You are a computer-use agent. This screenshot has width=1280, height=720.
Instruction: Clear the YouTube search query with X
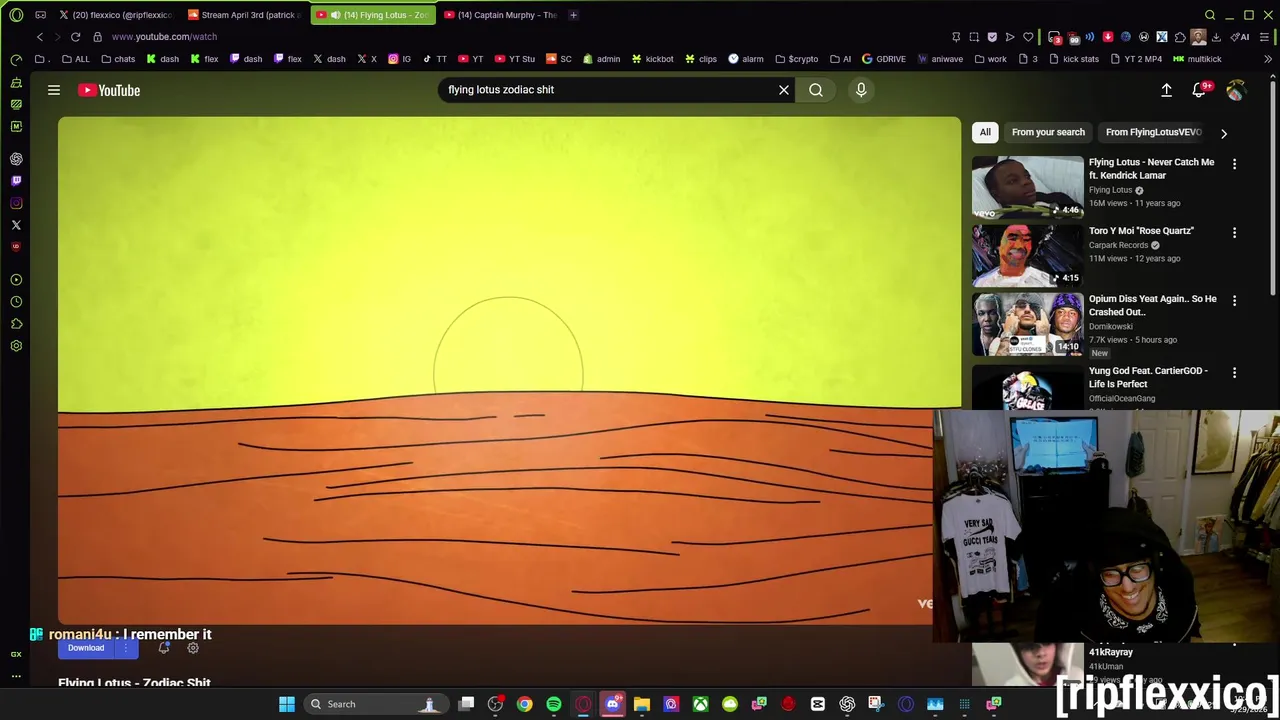(x=784, y=90)
